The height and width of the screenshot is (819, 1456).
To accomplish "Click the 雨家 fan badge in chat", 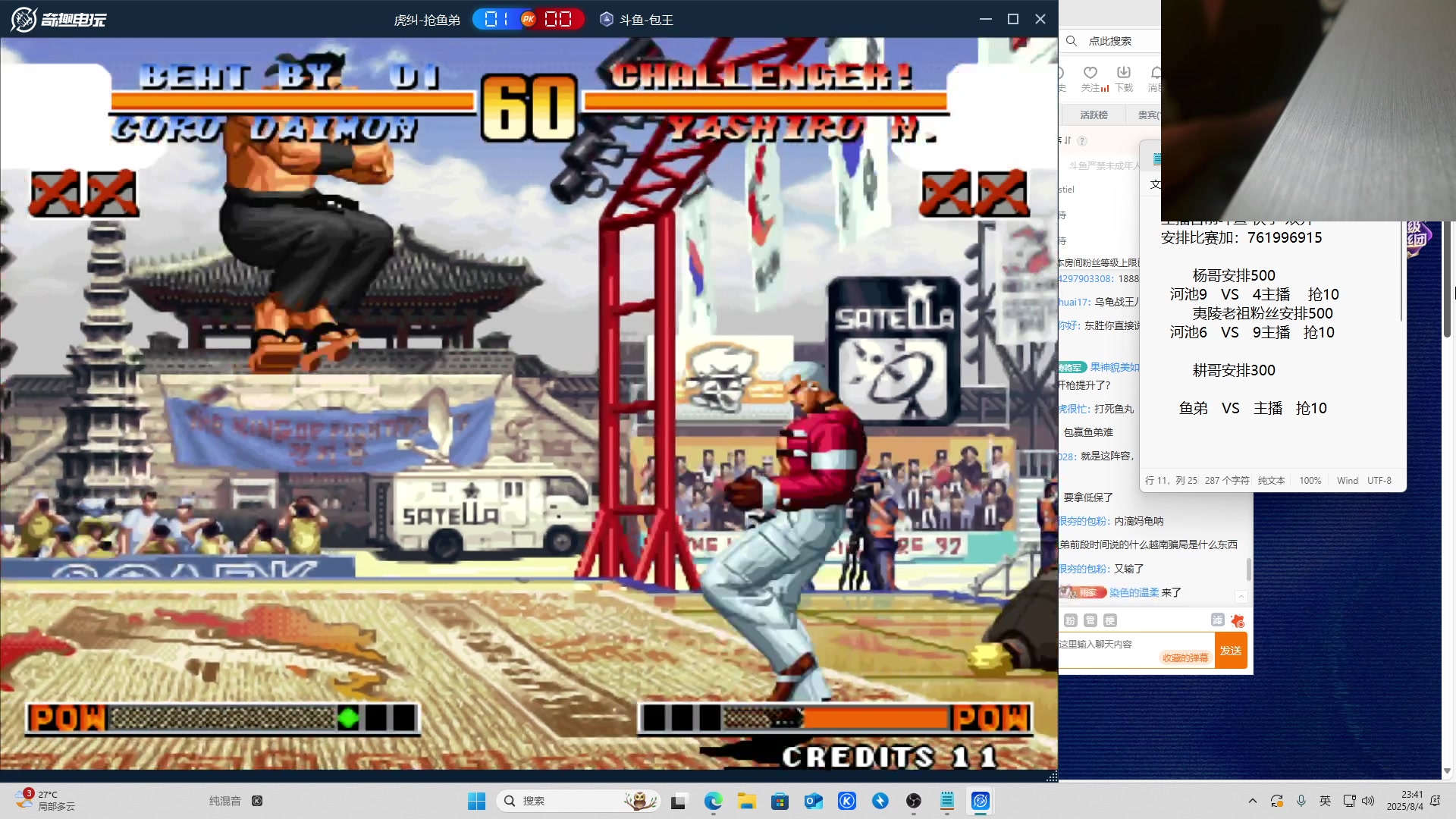I will [1082, 592].
